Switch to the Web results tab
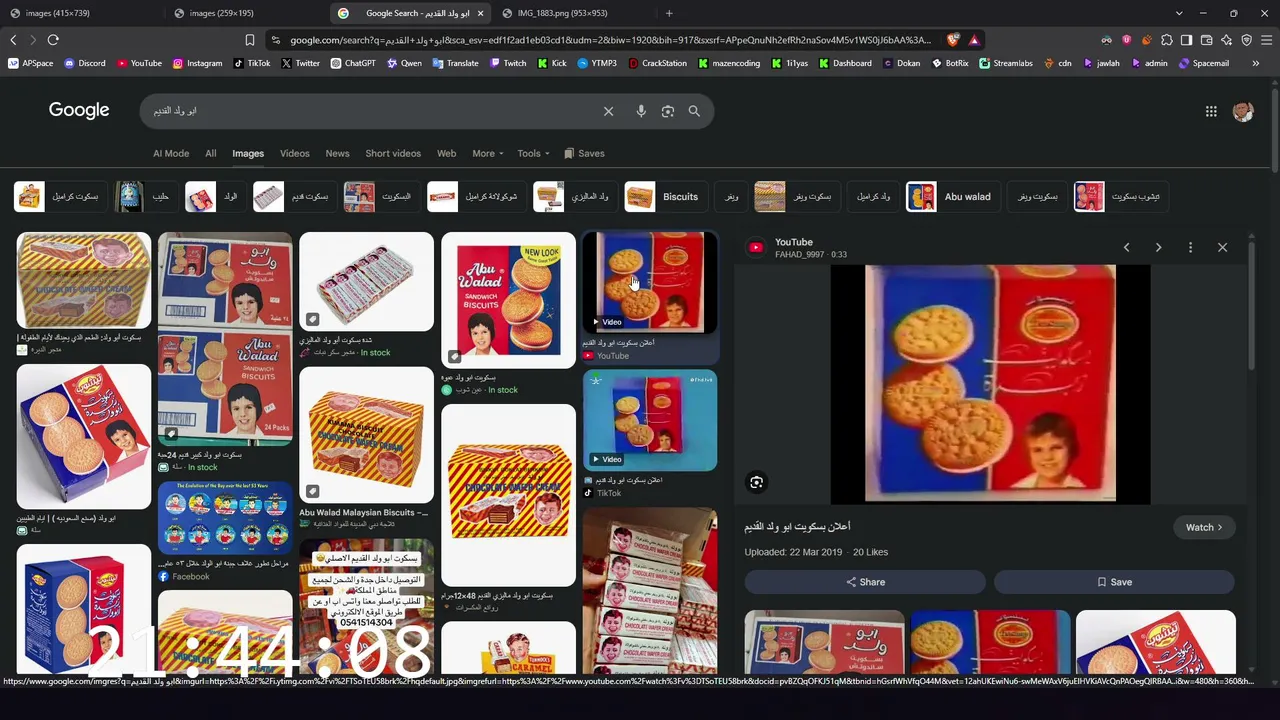Viewport: 1280px width, 720px height. (x=446, y=153)
